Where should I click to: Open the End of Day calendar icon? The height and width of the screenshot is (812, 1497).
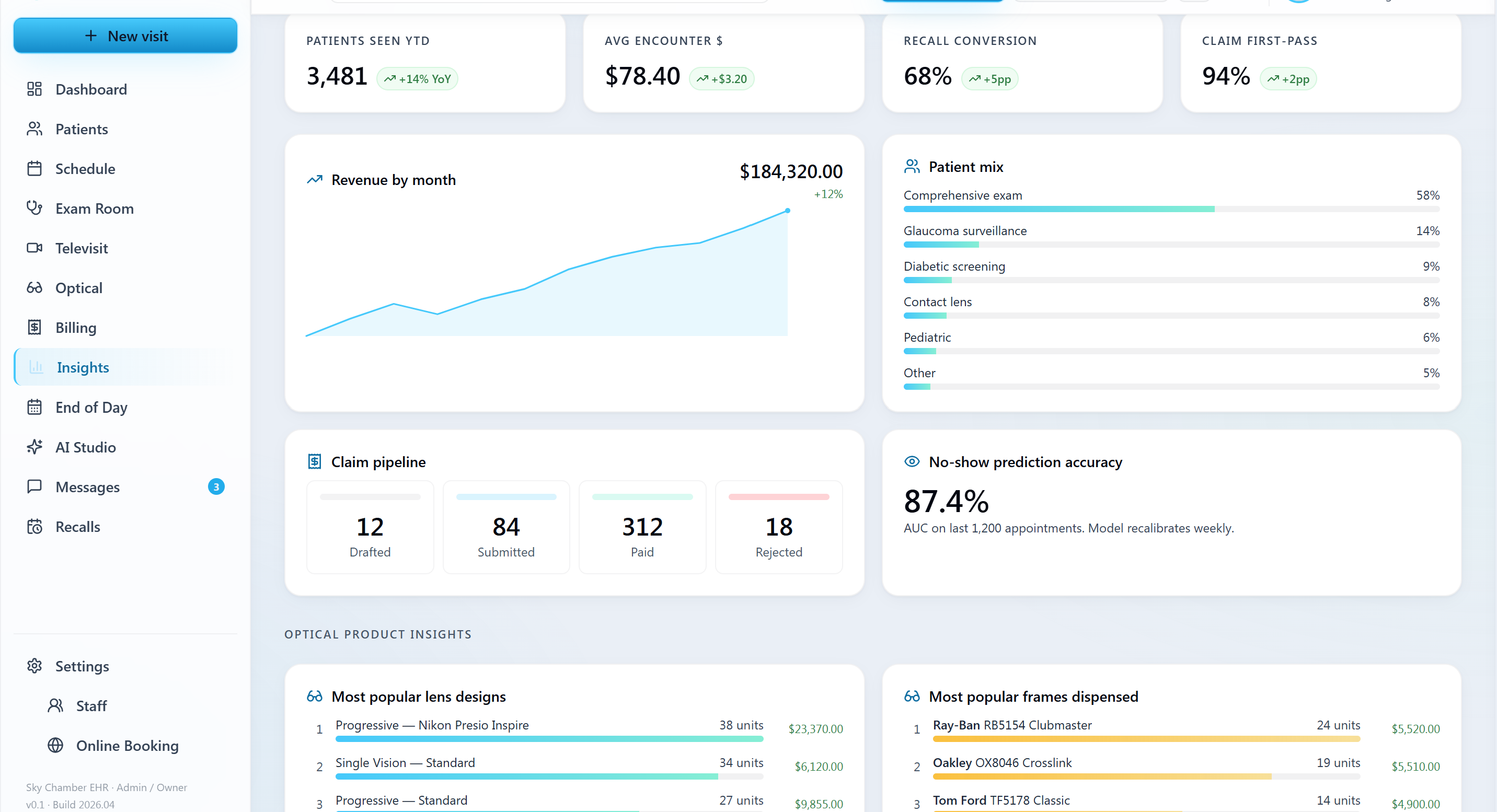(34, 407)
